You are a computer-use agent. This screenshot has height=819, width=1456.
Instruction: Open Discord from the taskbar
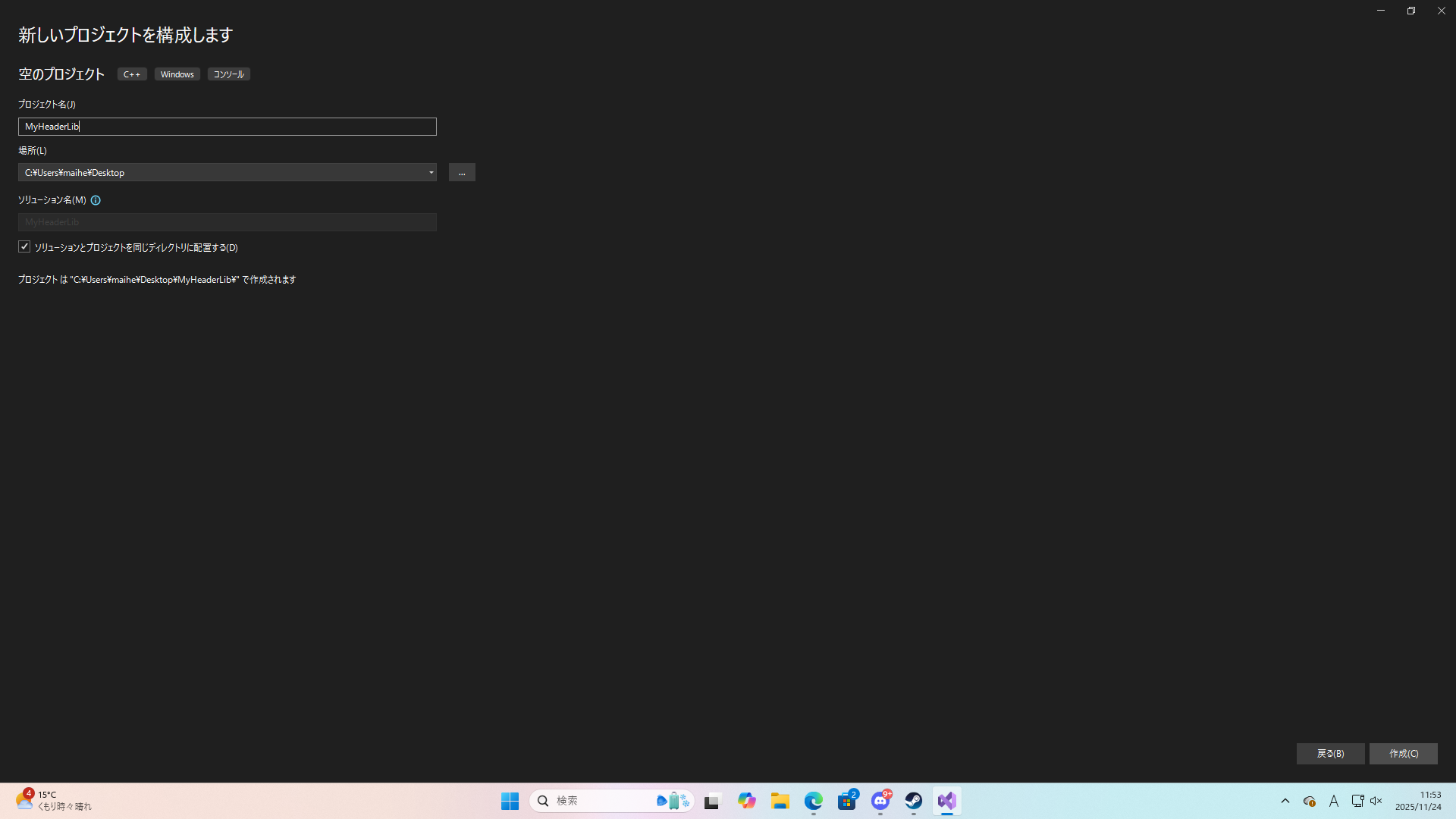point(880,801)
